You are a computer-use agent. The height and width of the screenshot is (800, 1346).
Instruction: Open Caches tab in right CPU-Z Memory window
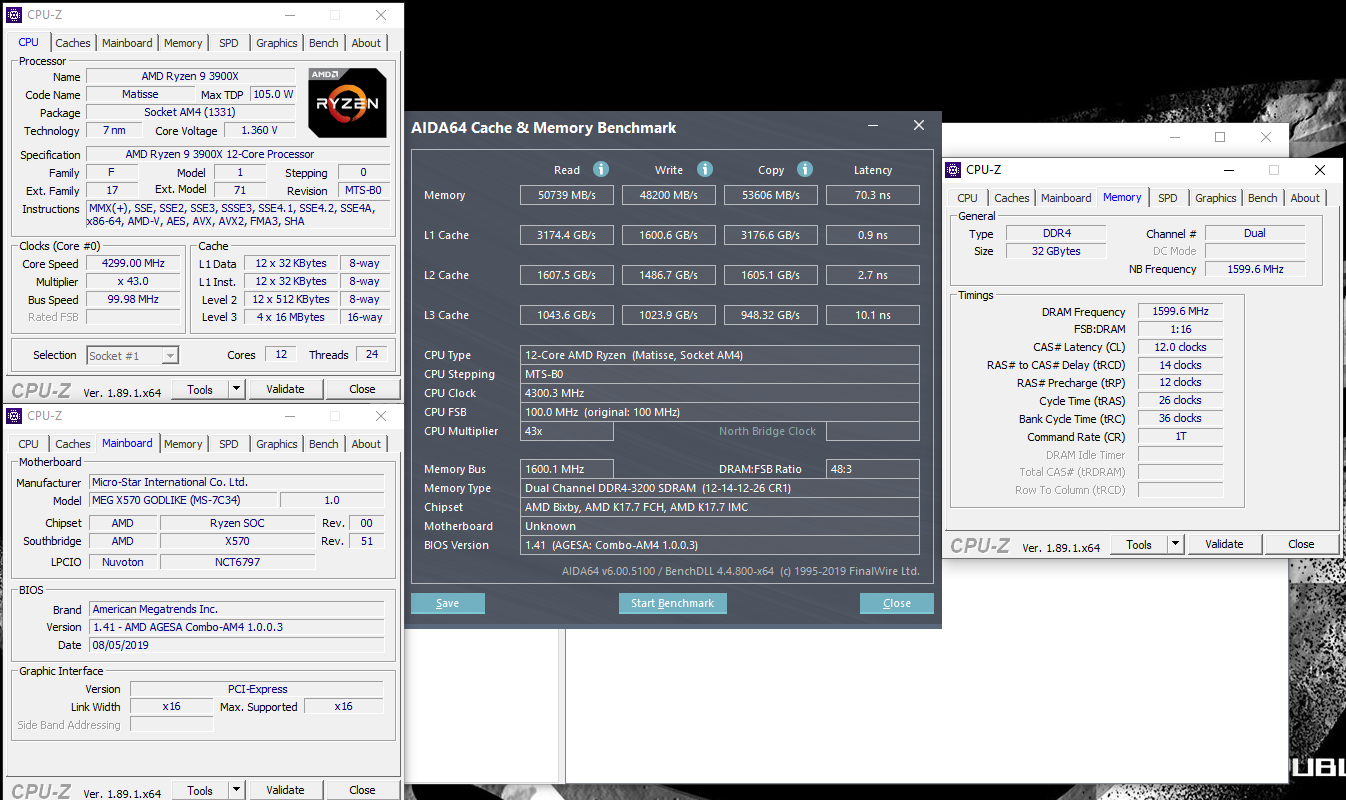(1012, 198)
